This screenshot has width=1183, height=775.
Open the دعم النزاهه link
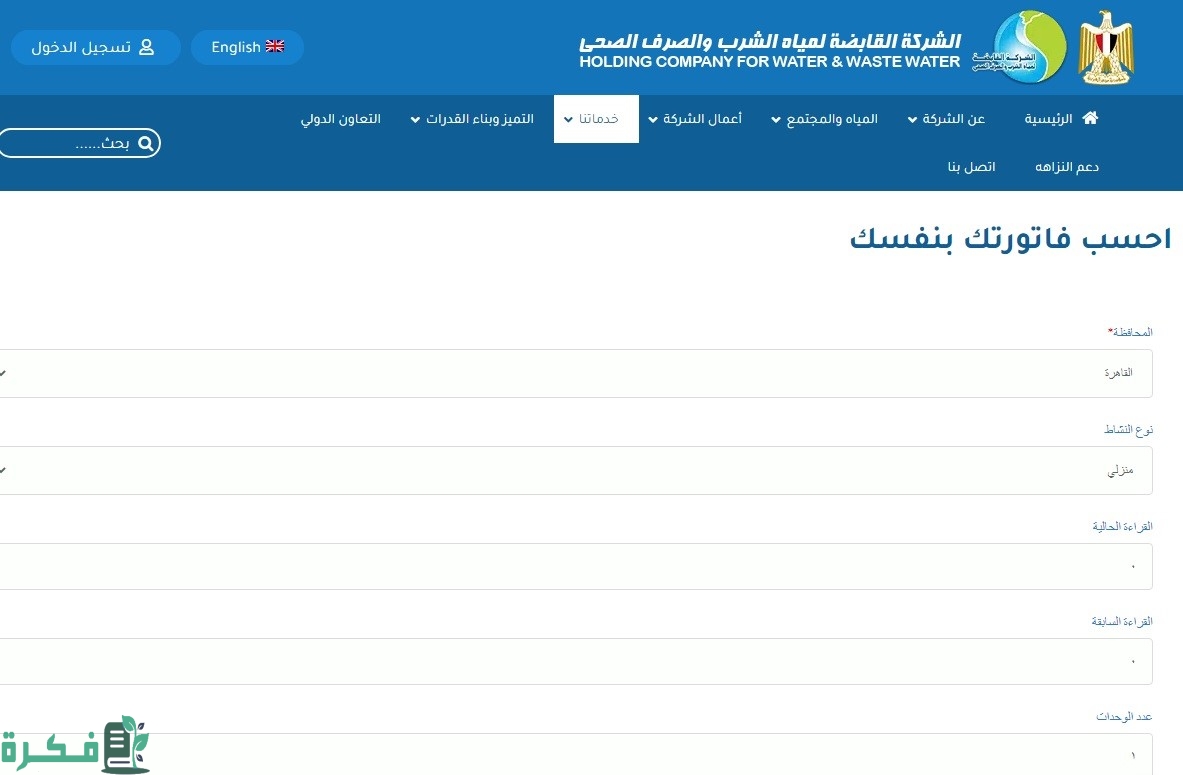[x=1067, y=167]
